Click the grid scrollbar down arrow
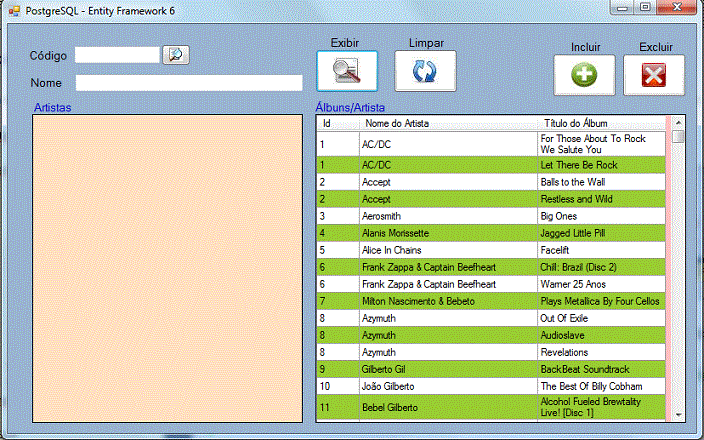 [x=678, y=415]
